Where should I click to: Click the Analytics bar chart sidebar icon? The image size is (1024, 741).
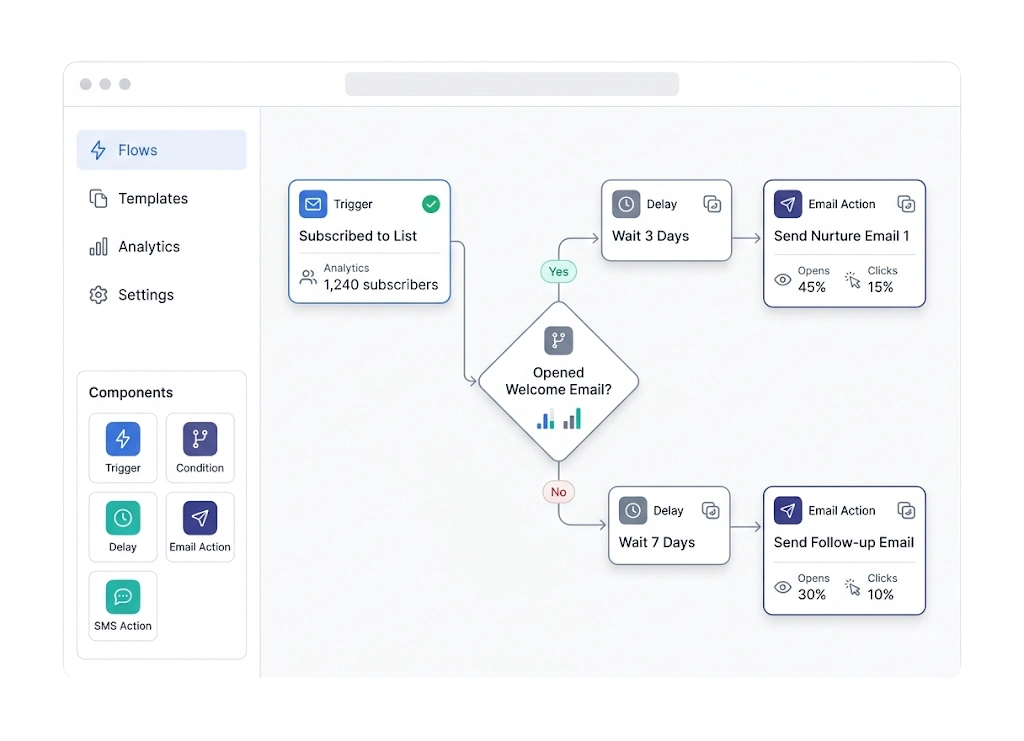tap(98, 247)
